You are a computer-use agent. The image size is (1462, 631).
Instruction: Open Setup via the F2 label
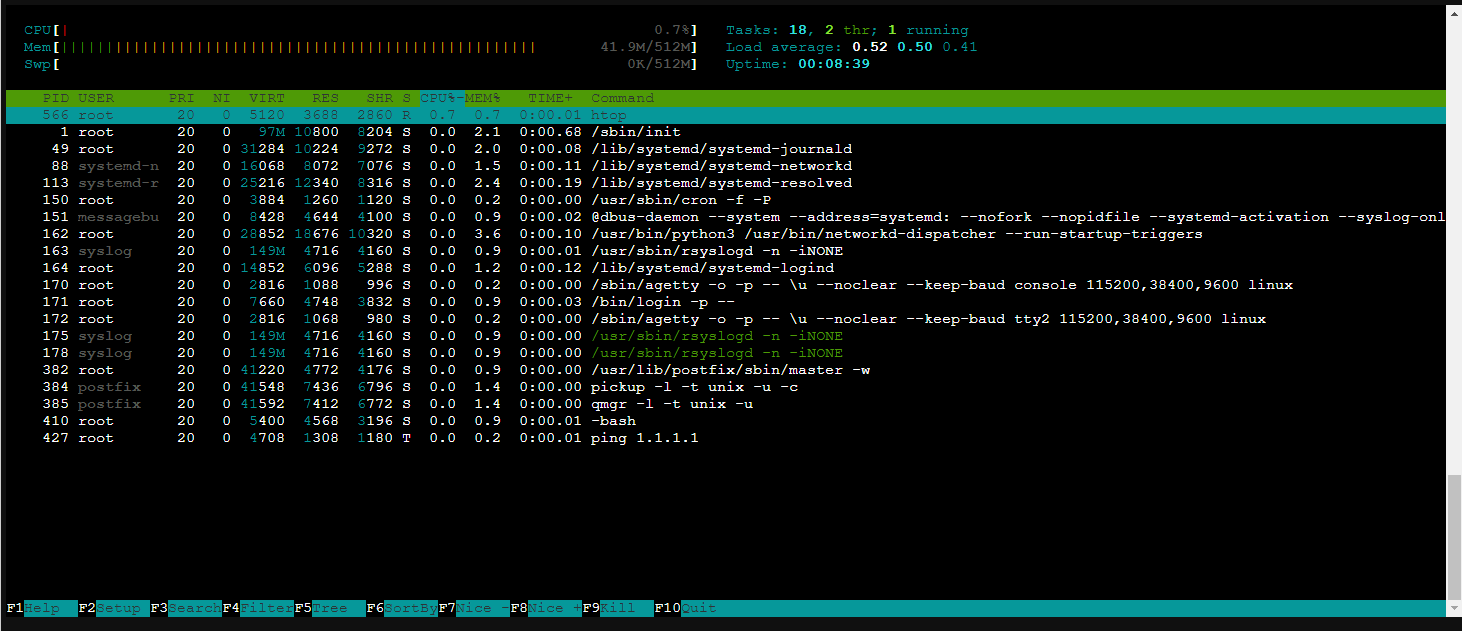coord(115,607)
